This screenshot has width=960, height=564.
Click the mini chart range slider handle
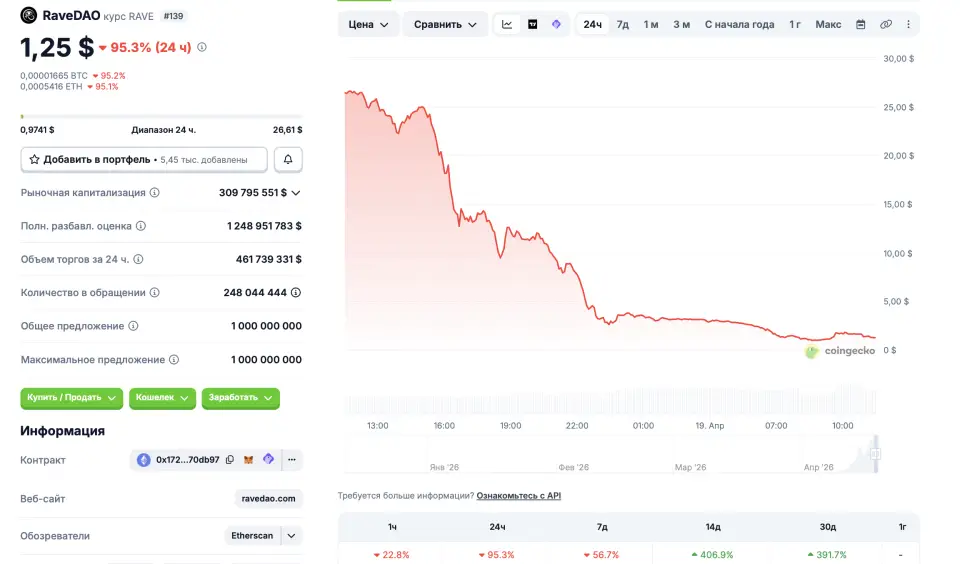click(x=875, y=454)
